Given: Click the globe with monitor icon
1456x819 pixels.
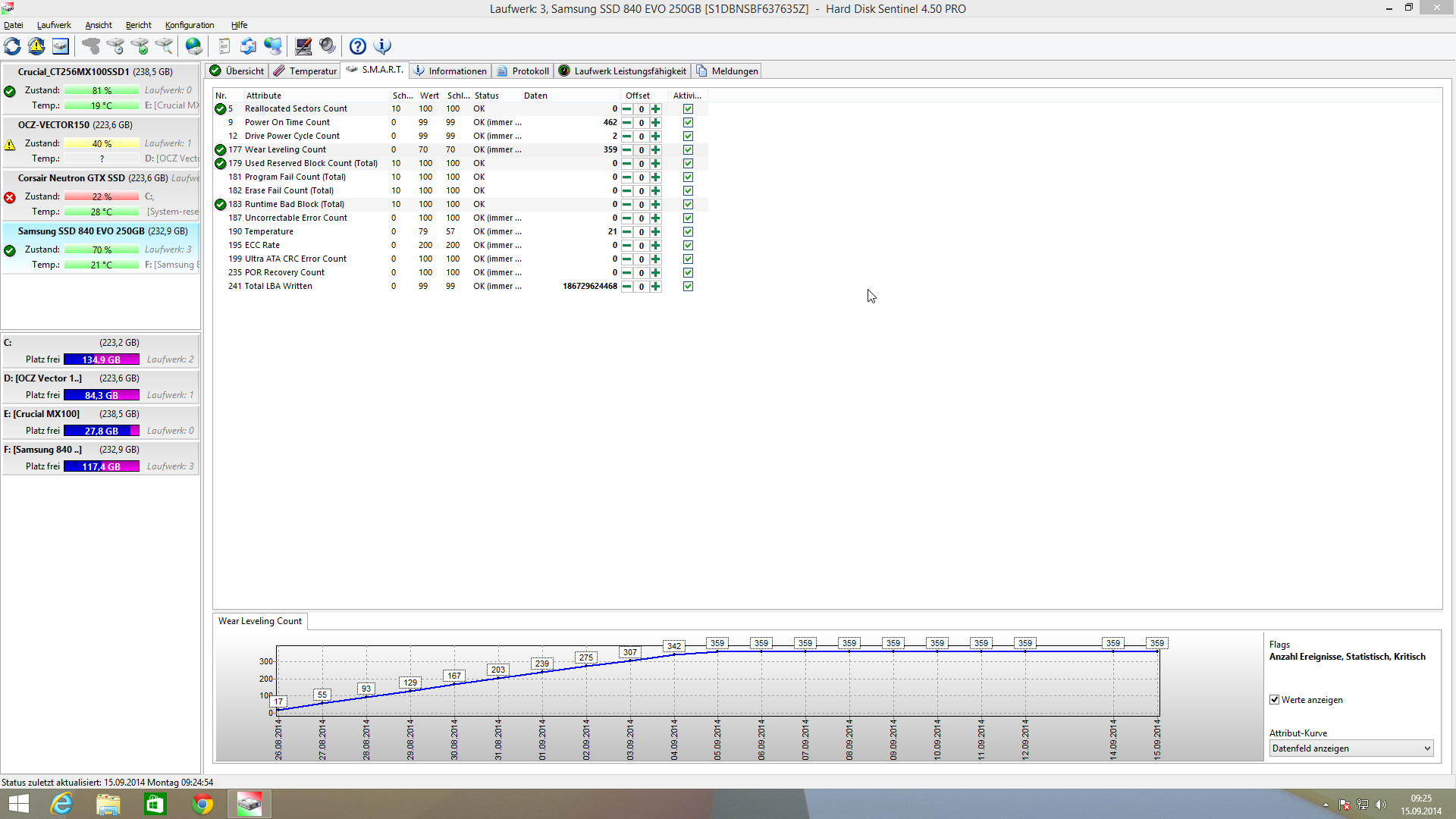Looking at the screenshot, I should (x=273, y=46).
